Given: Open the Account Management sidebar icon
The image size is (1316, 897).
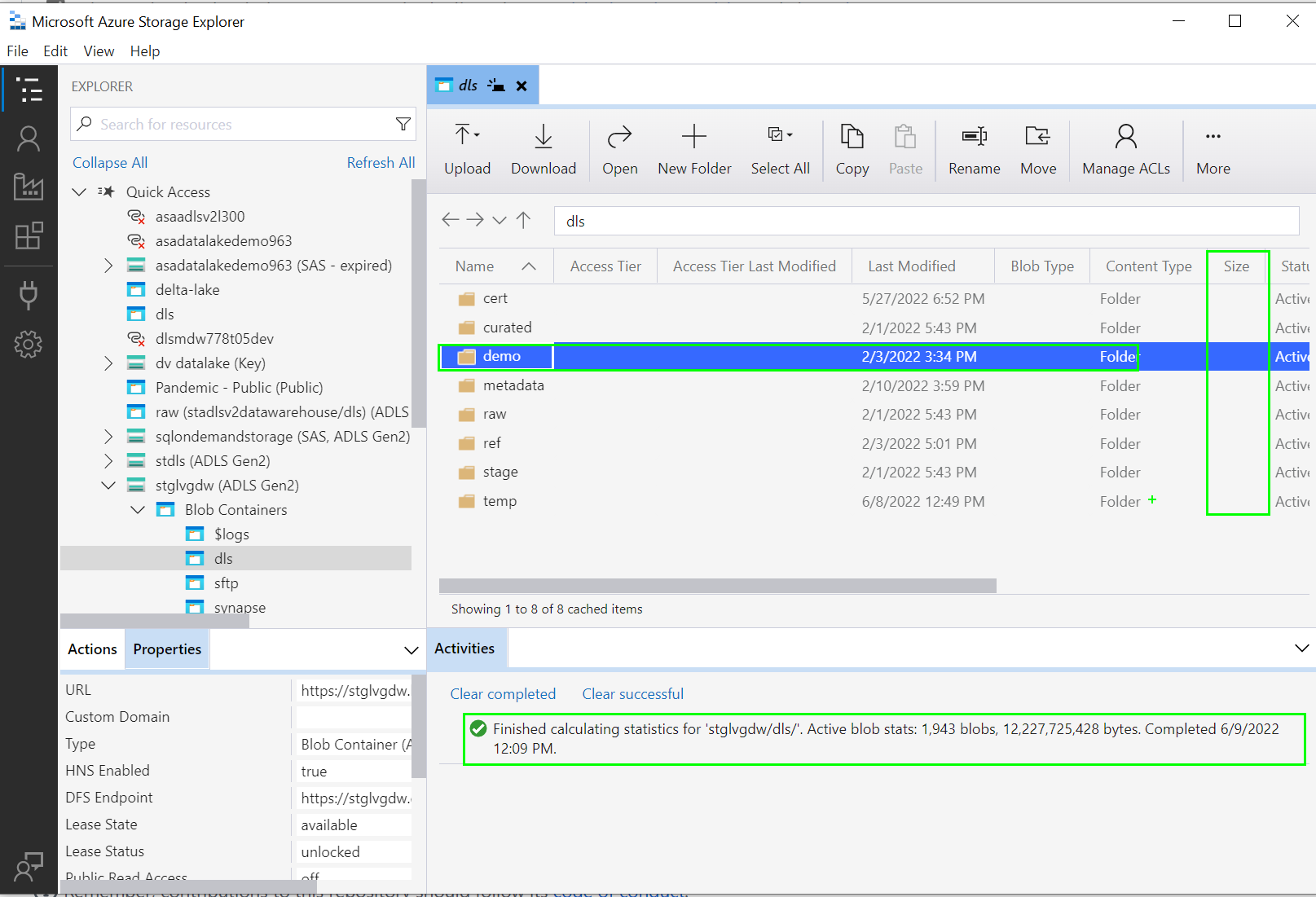Looking at the screenshot, I should (29, 139).
